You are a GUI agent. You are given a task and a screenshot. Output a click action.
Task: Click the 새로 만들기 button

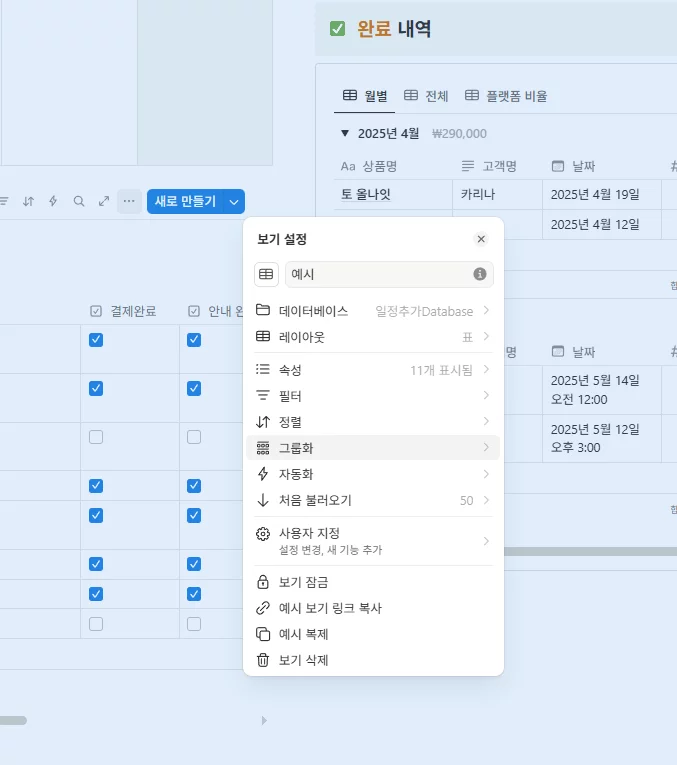185,201
